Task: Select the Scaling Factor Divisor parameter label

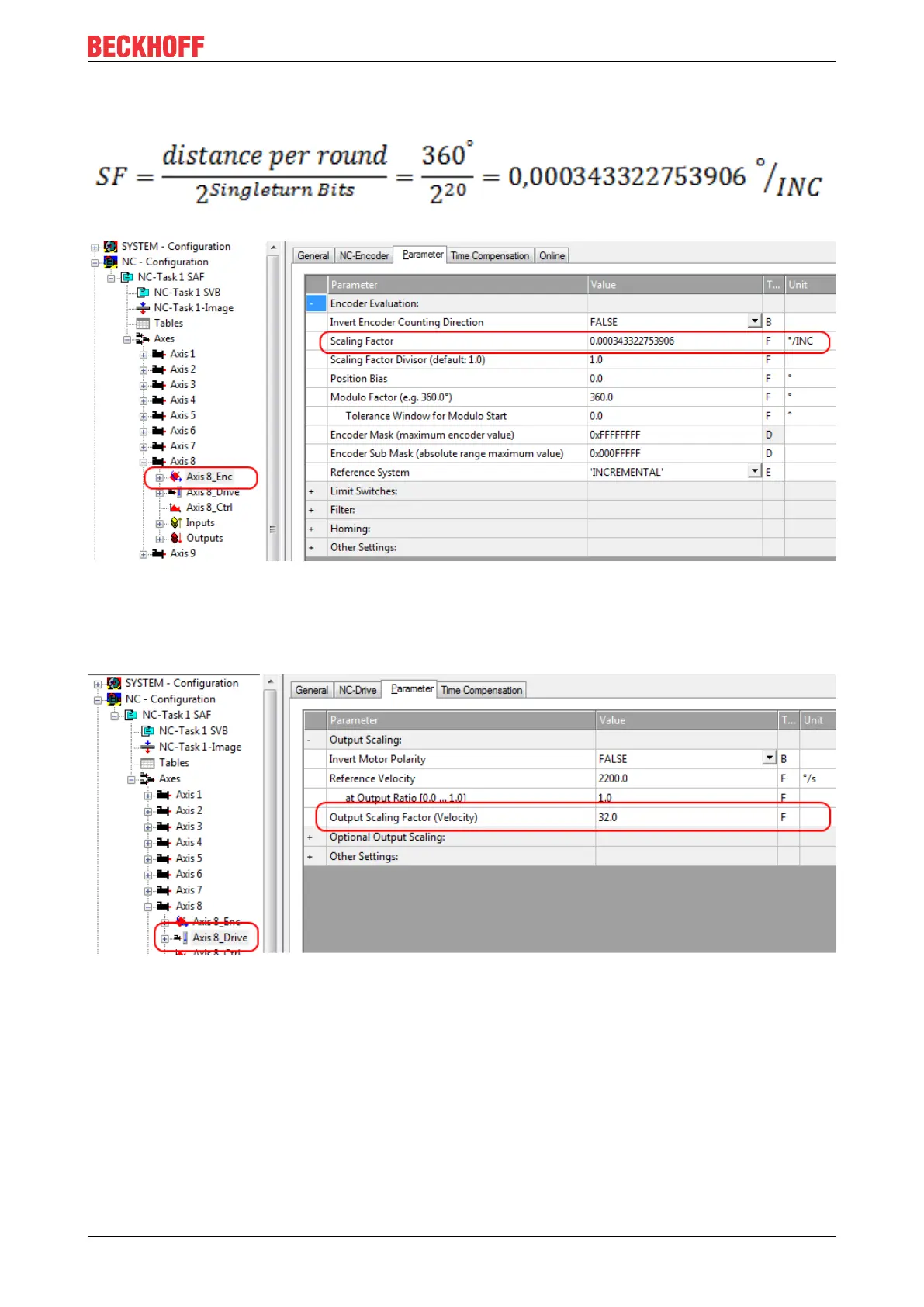Action: pos(407,360)
